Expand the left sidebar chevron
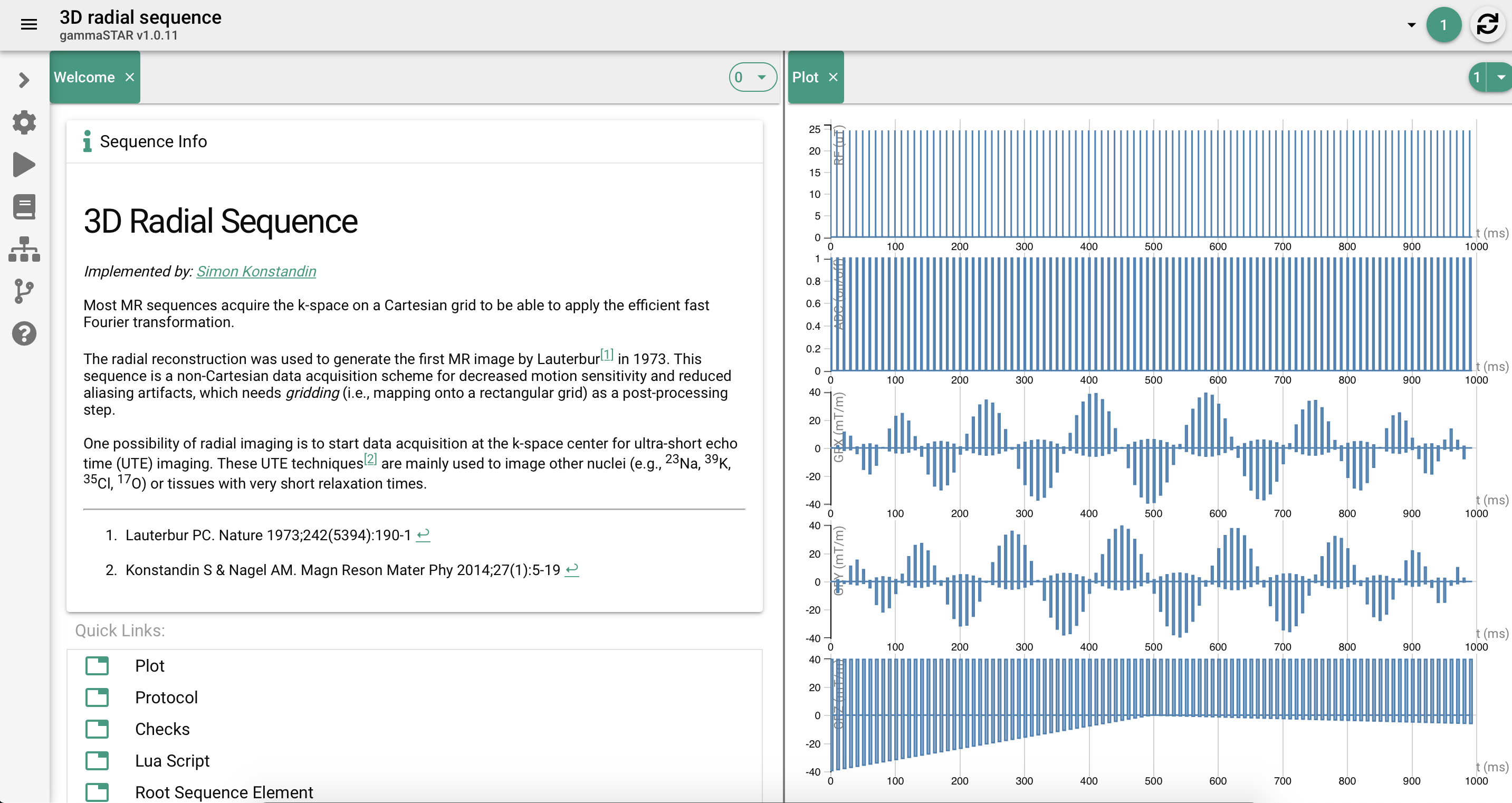This screenshot has width=1512, height=803. click(x=24, y=80)
